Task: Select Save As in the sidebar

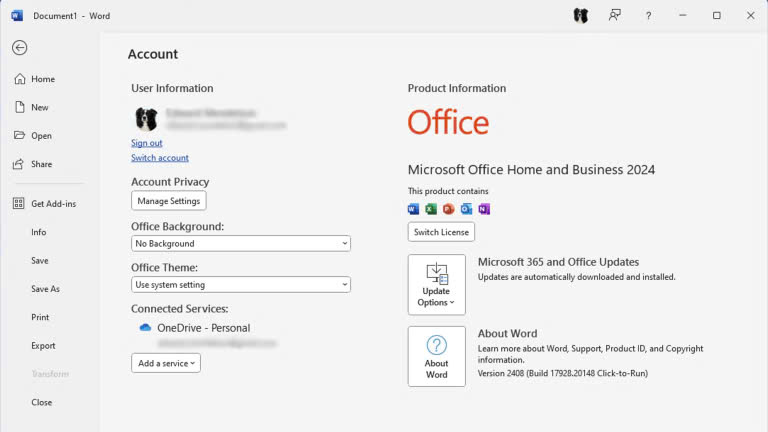Action: click(46, 289)
